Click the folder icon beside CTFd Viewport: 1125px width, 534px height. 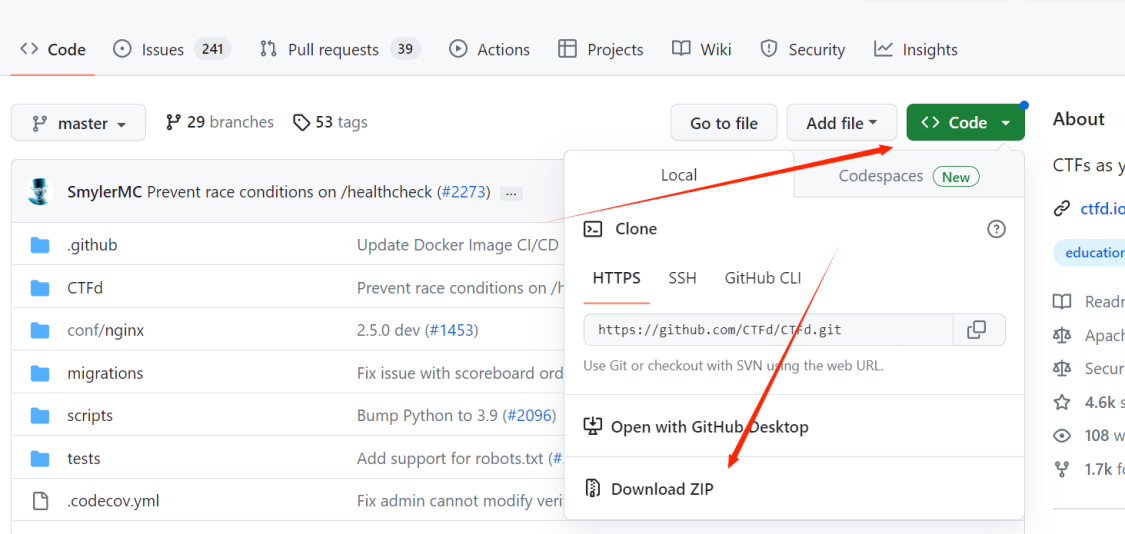[x=40, y=288]
